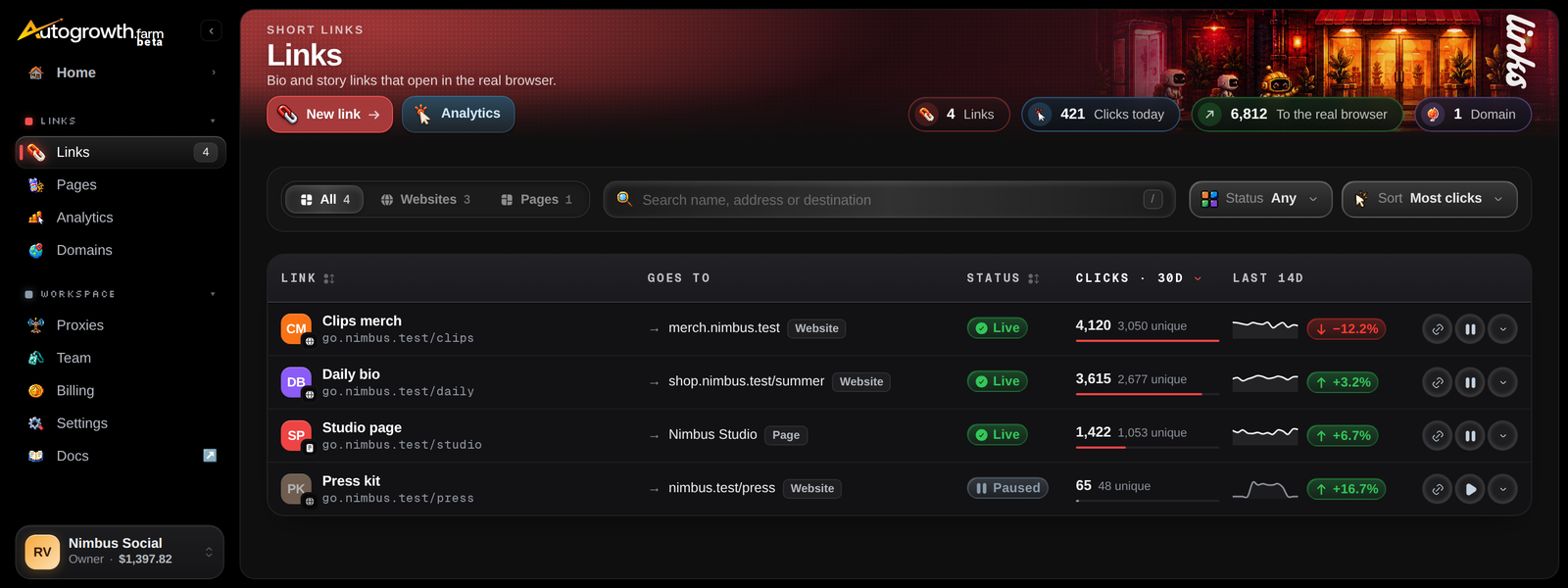This screenshot has height=588, width=1568.
Task: Click the Settings gear icon in sidebar
Action: click(x=36, y=423)
